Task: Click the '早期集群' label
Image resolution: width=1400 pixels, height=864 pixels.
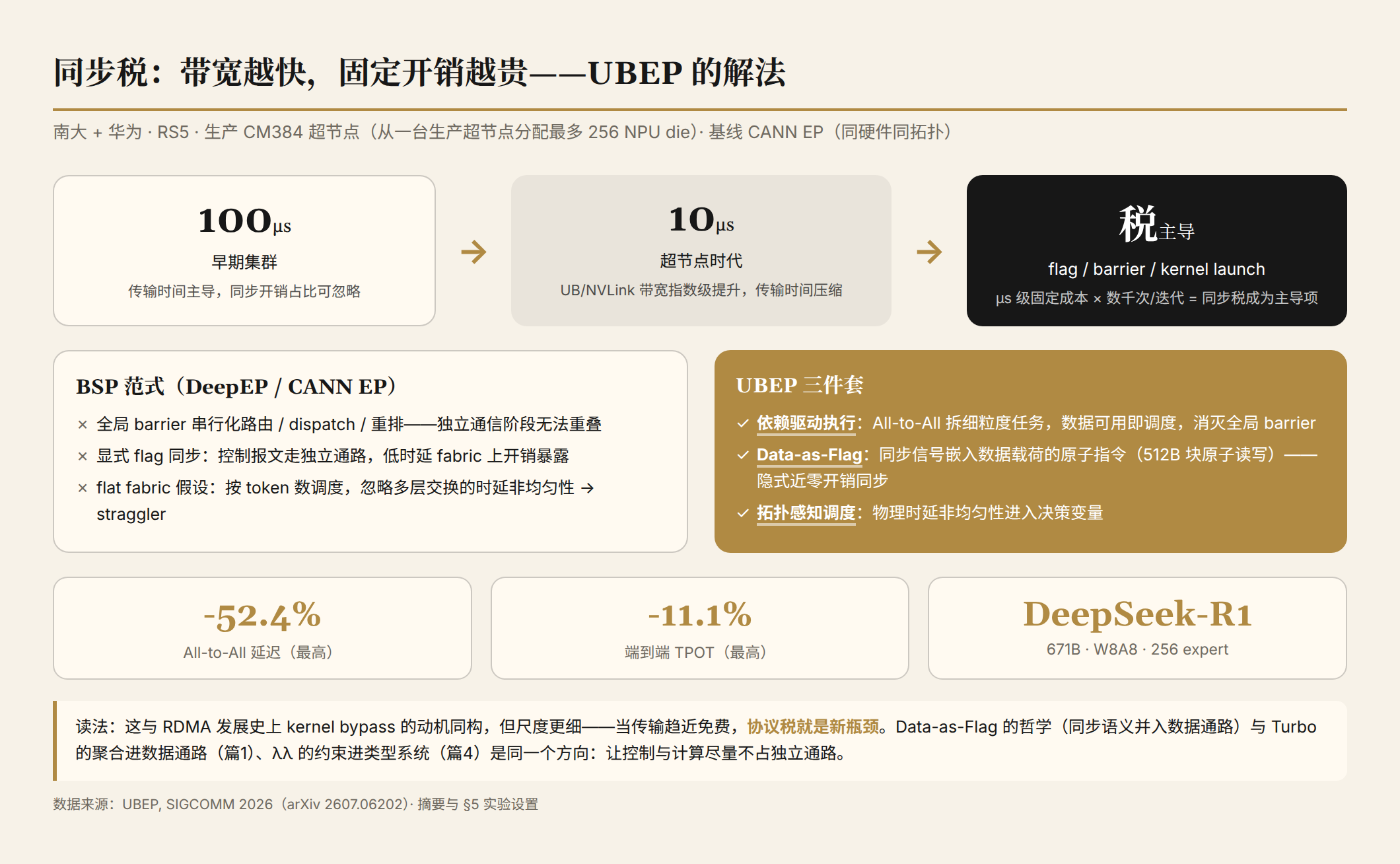Action: pos(244,262)
